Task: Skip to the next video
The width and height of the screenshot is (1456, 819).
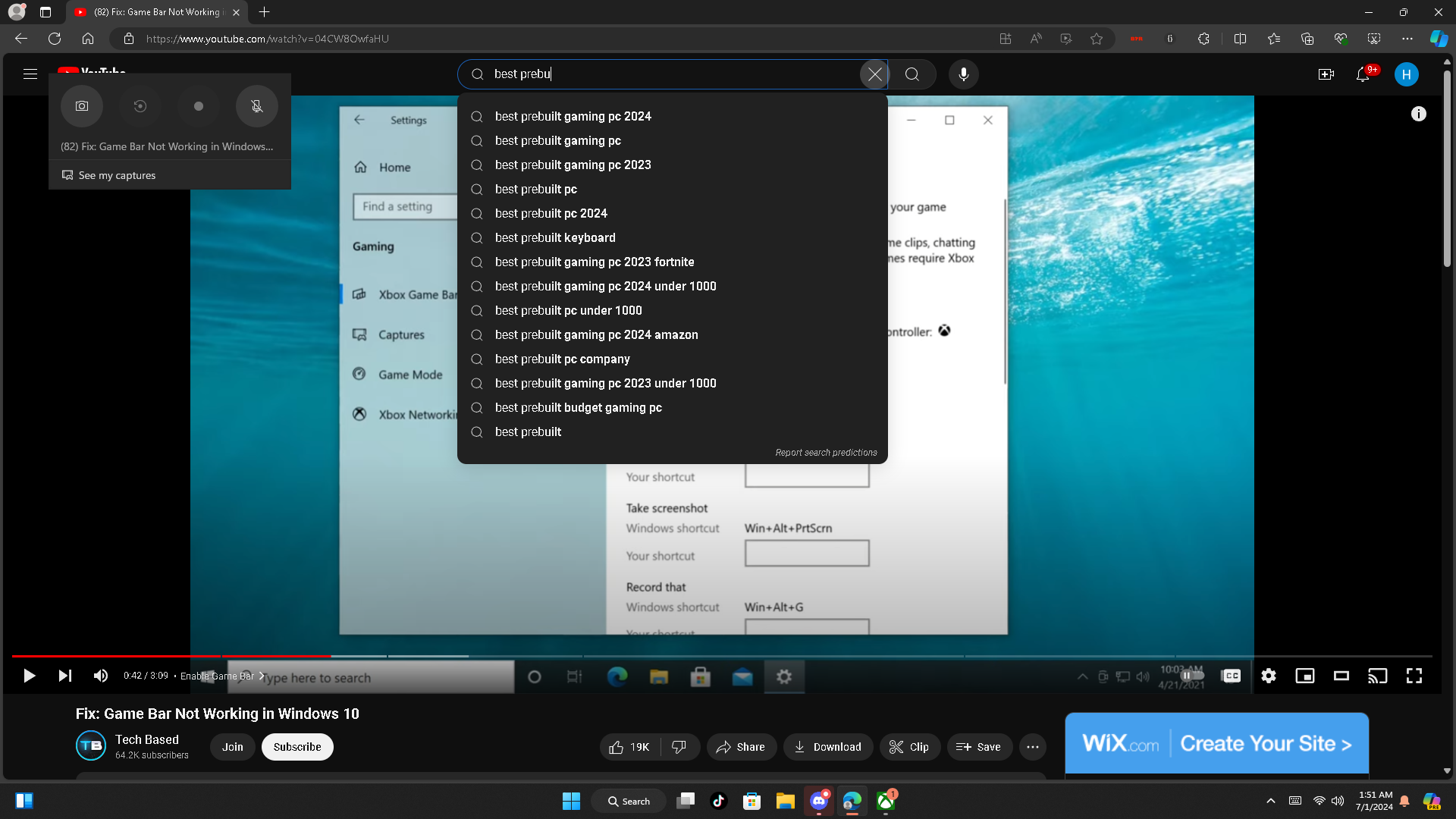Action: pos(65,676)
